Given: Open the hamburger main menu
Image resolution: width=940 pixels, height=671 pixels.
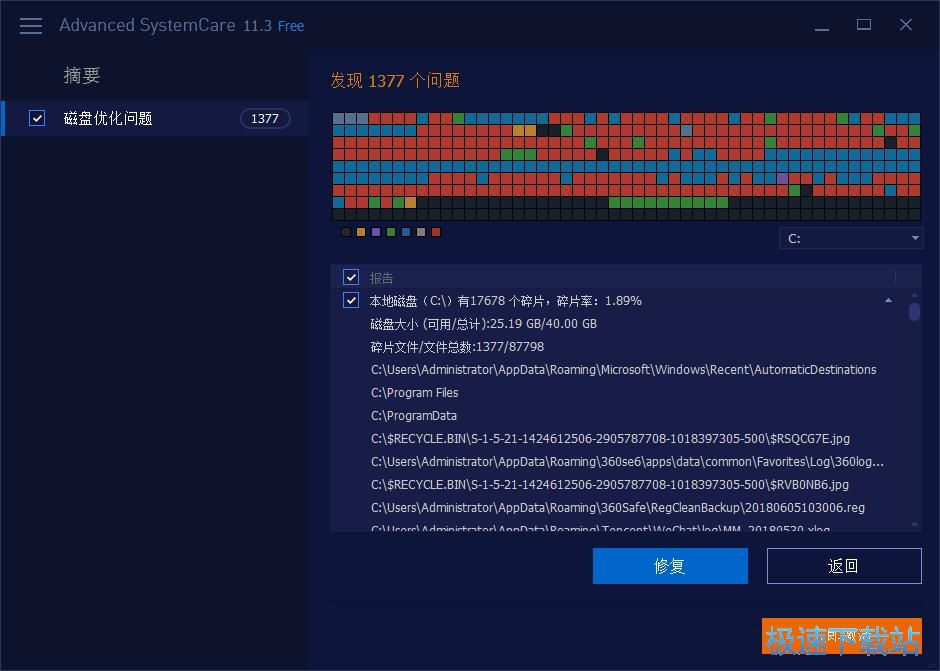Looking at the screenshot, I should click(x=31, y=26).
